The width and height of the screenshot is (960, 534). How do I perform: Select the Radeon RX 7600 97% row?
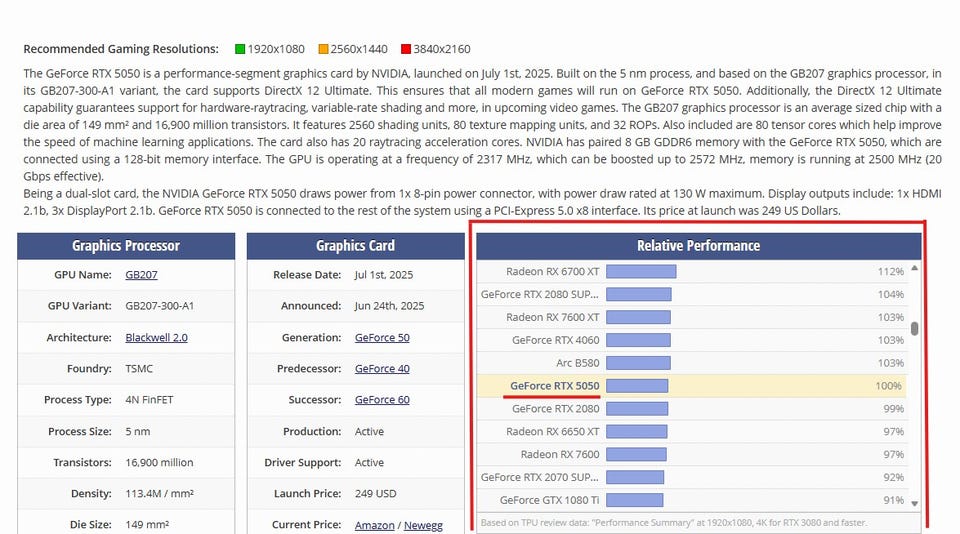click(692, 454)
